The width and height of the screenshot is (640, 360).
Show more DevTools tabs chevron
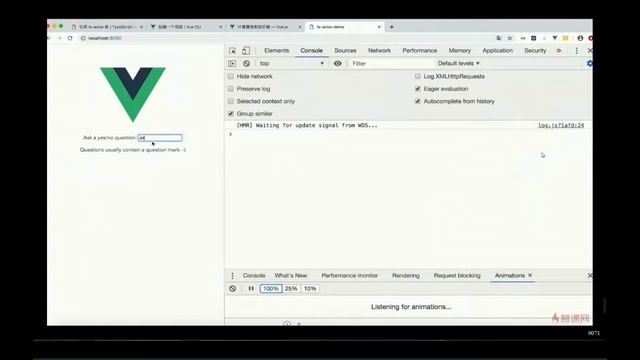[559, 51]
